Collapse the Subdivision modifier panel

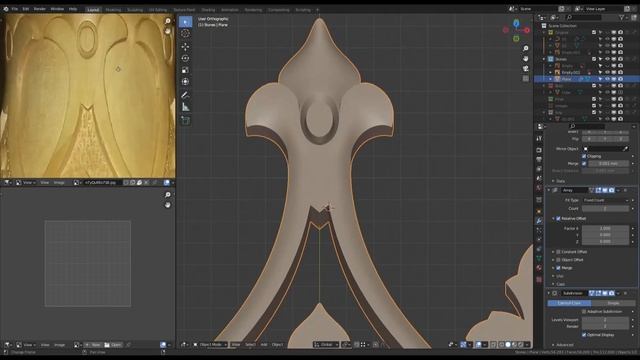[x=549, y=293]
